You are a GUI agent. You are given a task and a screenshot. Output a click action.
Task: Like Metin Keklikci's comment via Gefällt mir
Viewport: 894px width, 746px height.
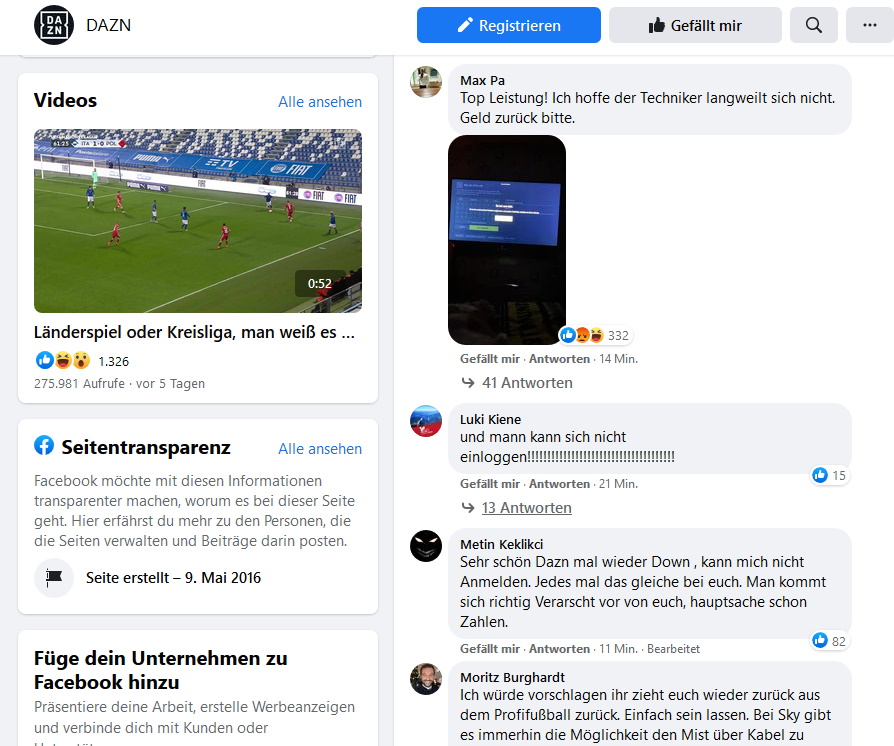490,648
